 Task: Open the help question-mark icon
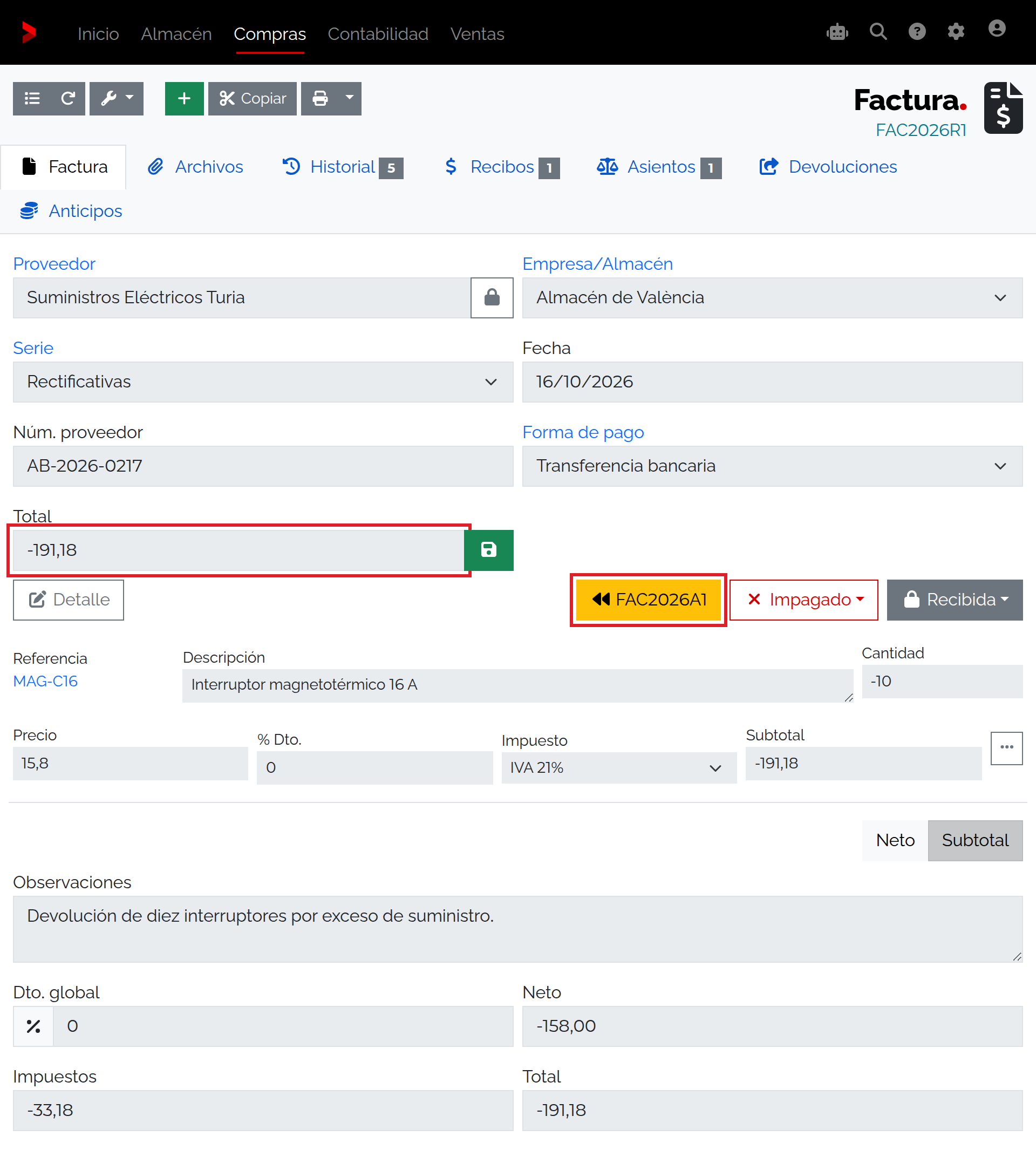(916, 32)
